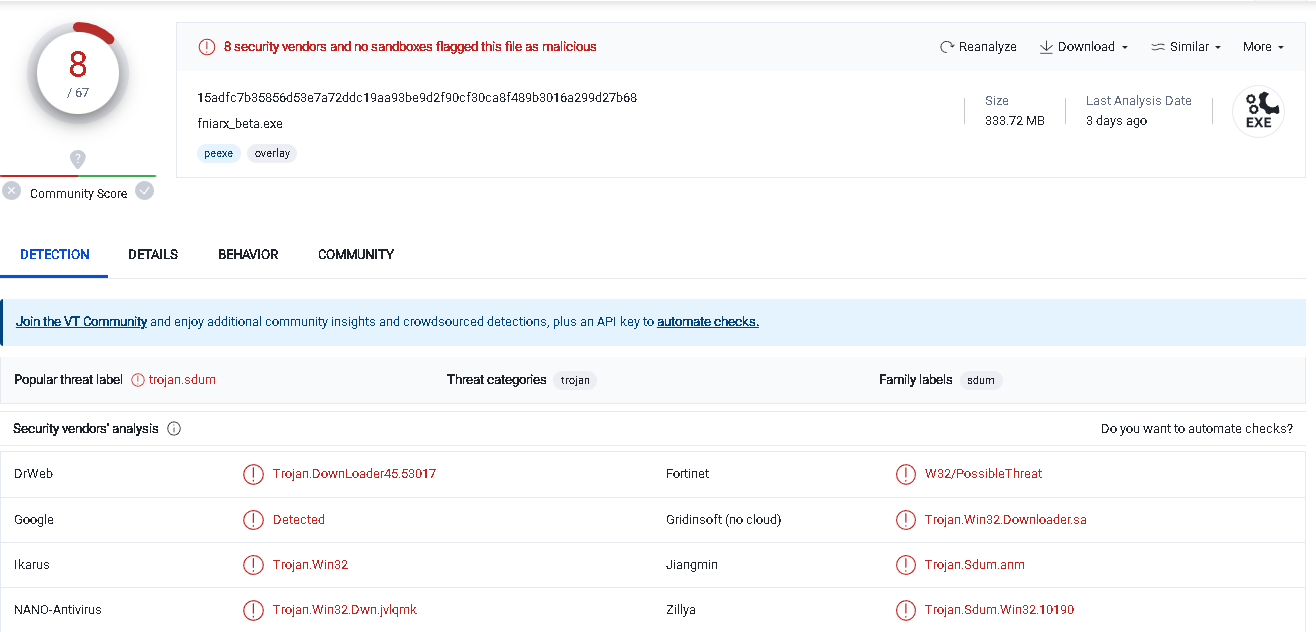
Task: Open the More dropdown menu
Action: tap(1263, 47)
